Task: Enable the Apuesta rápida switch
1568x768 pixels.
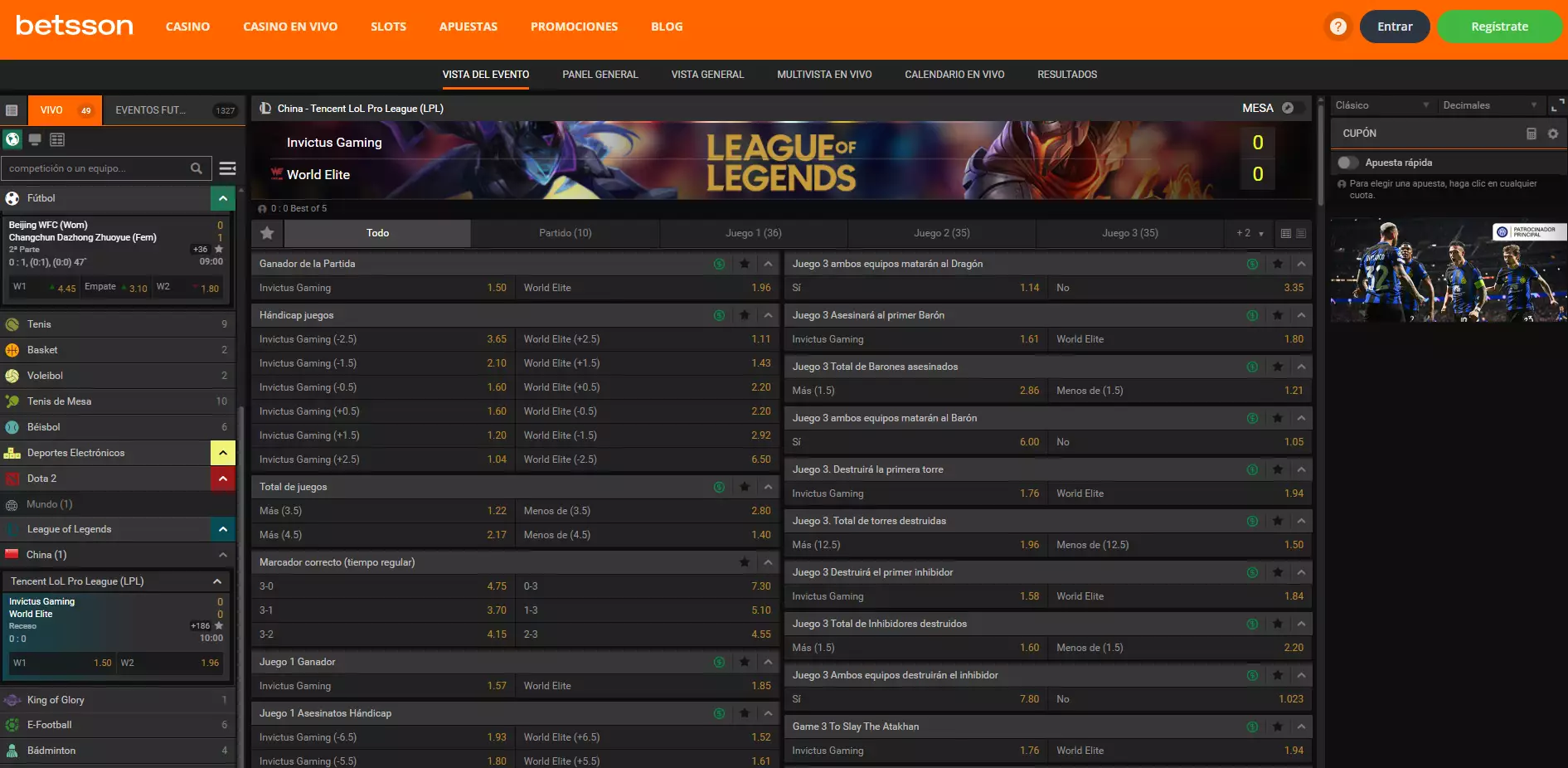Action: point(1347,163)
